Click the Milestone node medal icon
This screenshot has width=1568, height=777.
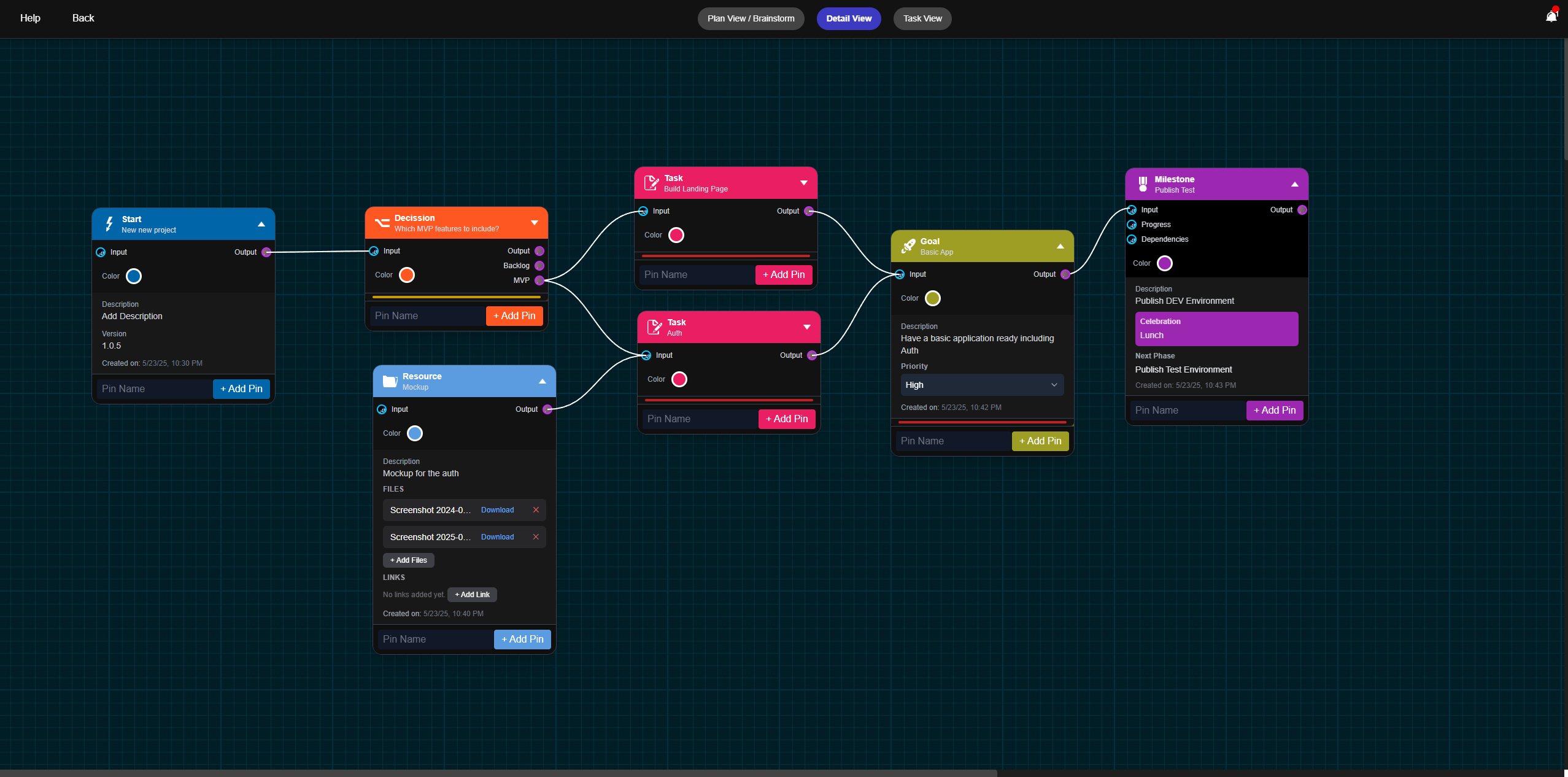[1143, 184]
